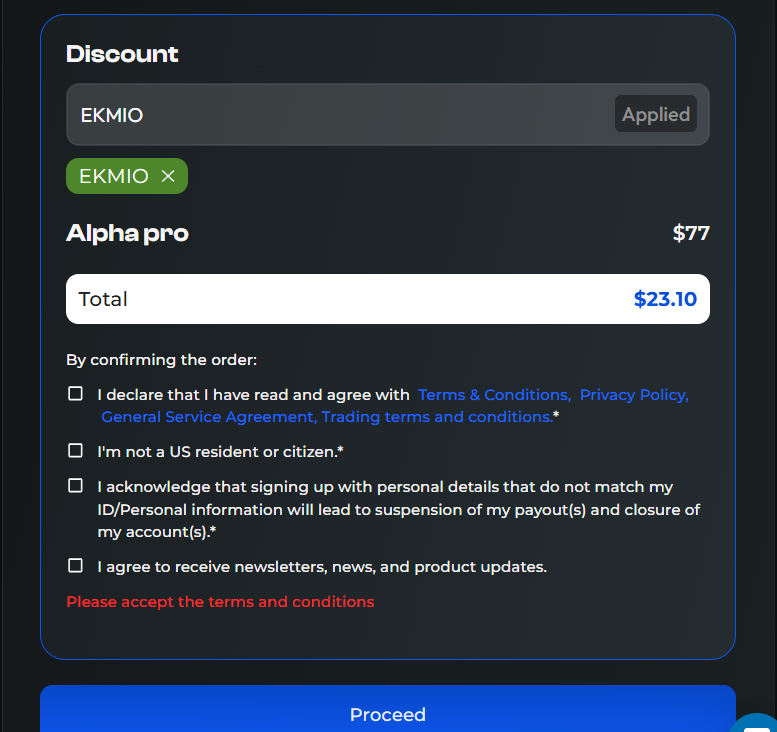Click the Applied discount button
The width and height of the screenshot is (777, 732).
pyautogui.click(x=656, y=114)
